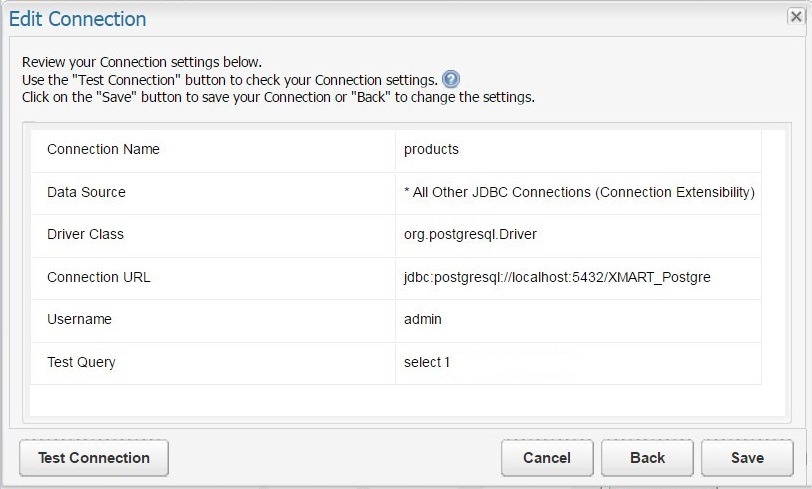The height and width of the screenshot is (489, 812).
Task: Close the Edit Connection dialog
Action: click(x=796, y=17)
